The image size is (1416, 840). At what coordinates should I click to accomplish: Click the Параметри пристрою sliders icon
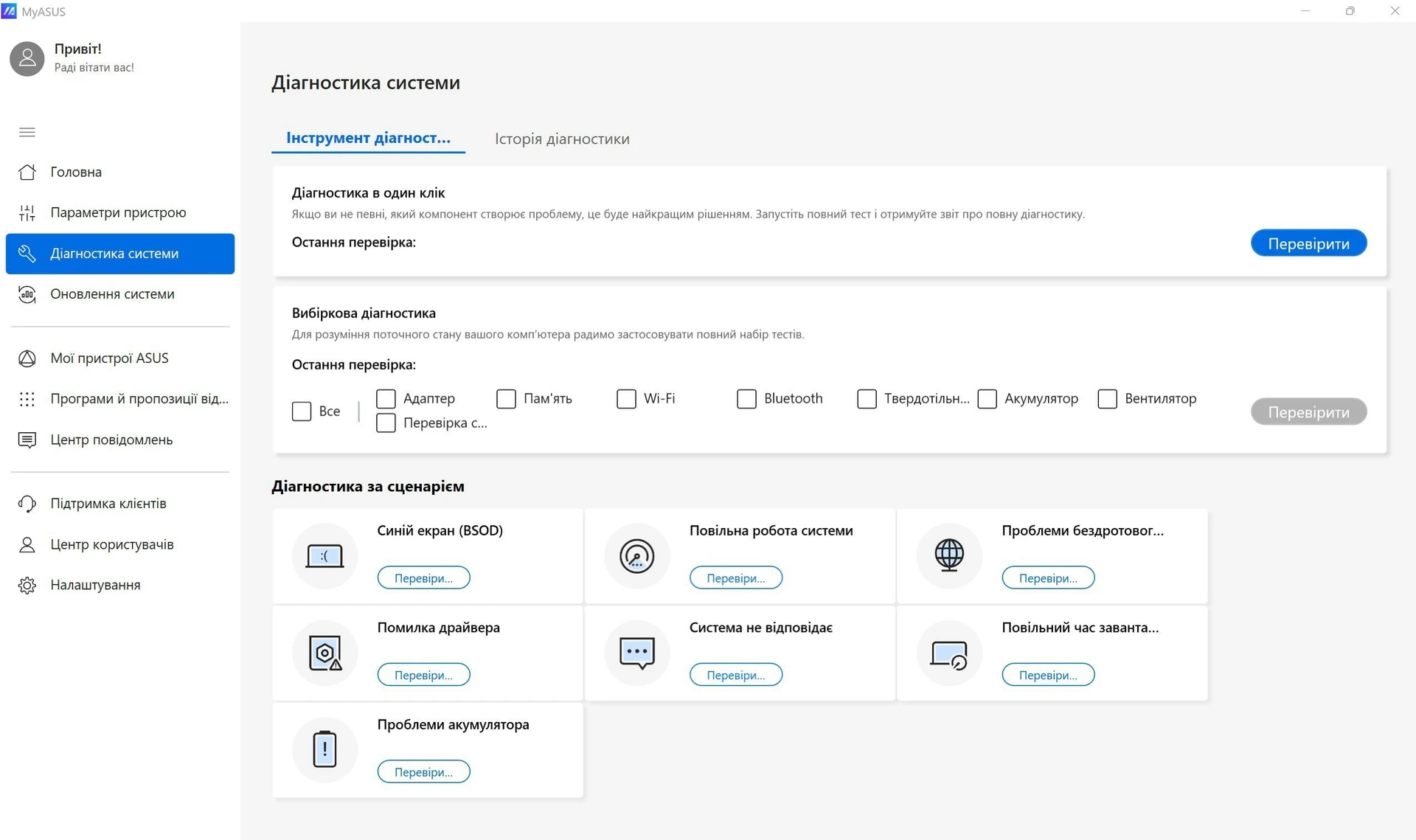pos(27,212)
